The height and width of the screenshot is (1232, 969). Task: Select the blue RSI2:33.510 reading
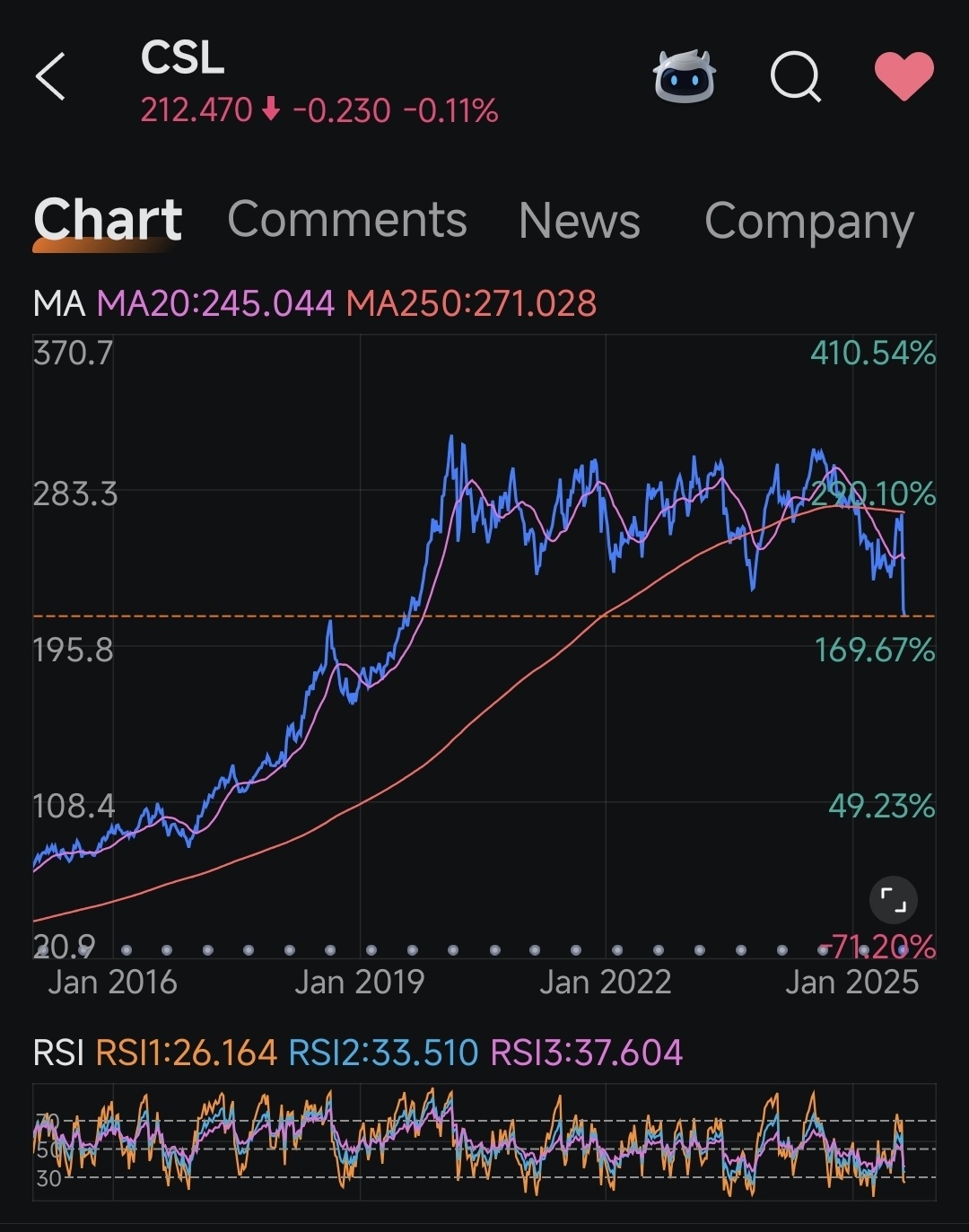(383, 1053)
